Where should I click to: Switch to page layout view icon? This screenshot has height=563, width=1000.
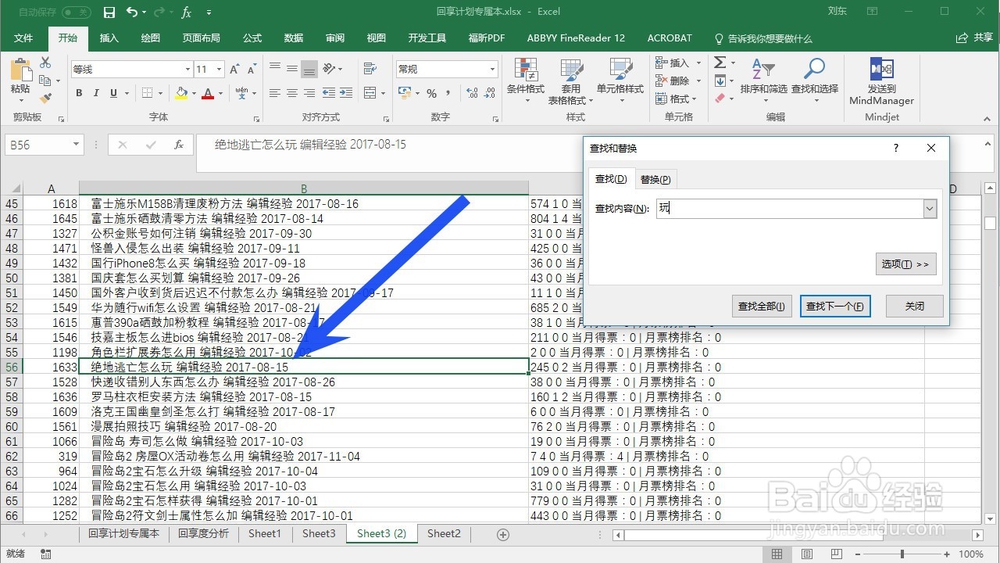807,554
